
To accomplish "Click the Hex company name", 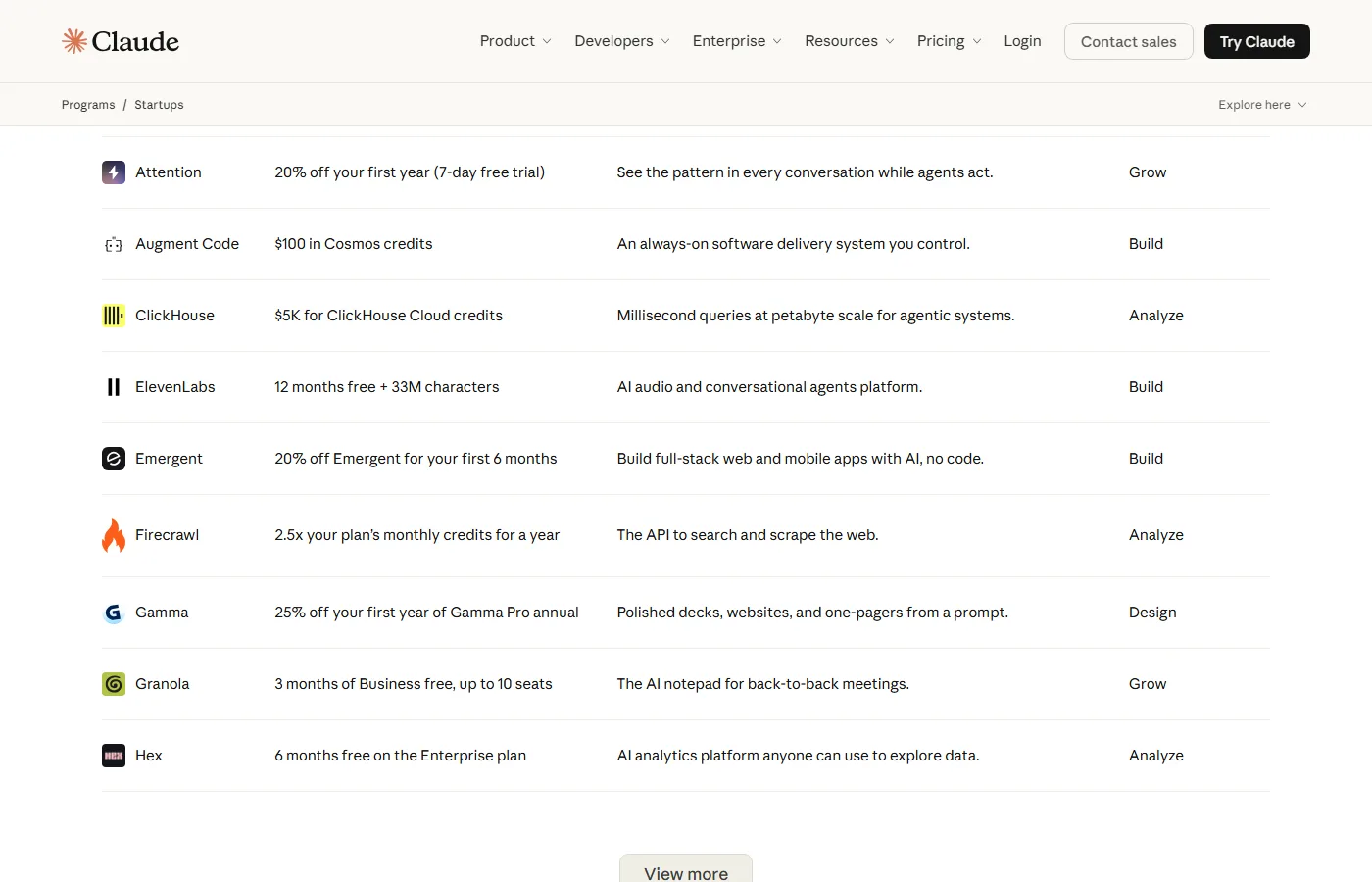I will [x=149, y=756].
